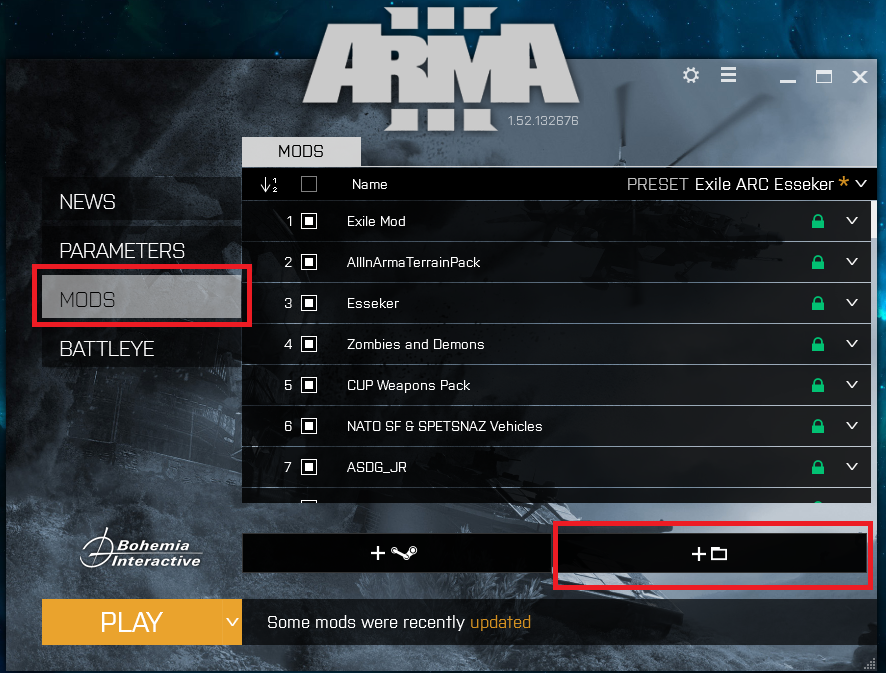Add a local mod folder
The width and height of the screenshot is (886, 673).
(x=712, y=553)
